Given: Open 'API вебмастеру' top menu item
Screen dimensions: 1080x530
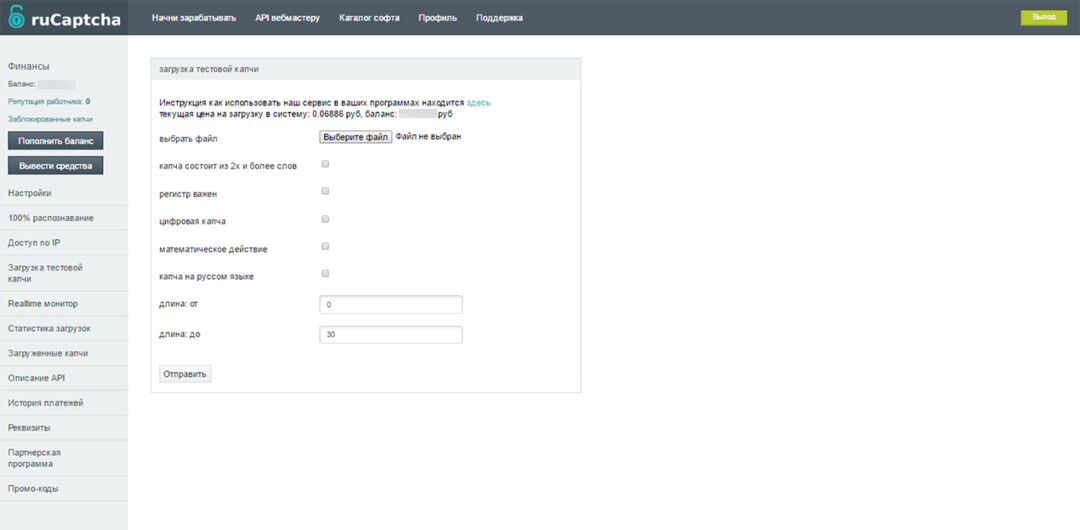Looking at the screenshot, I should tap(288, 18).
